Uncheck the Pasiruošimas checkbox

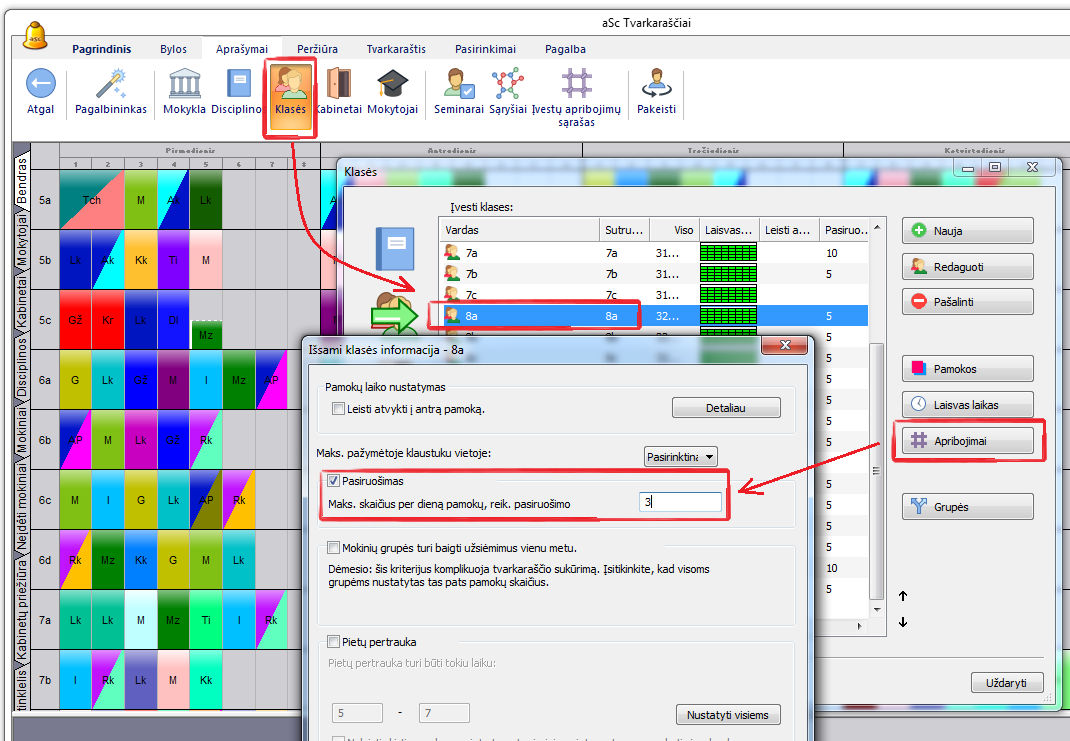(x=334, y=482)
